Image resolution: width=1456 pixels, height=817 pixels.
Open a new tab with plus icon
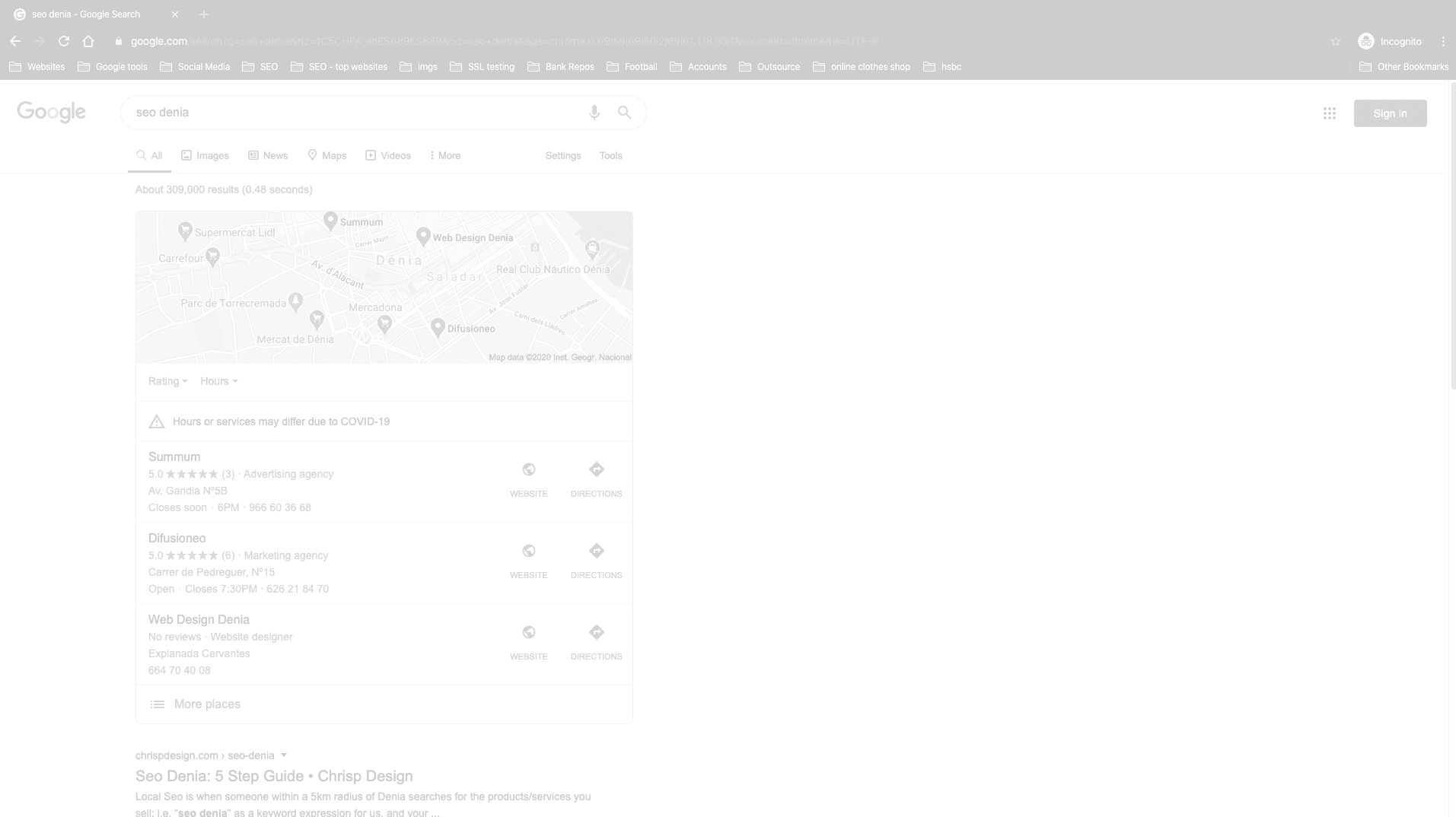click(x=204, y=14)
